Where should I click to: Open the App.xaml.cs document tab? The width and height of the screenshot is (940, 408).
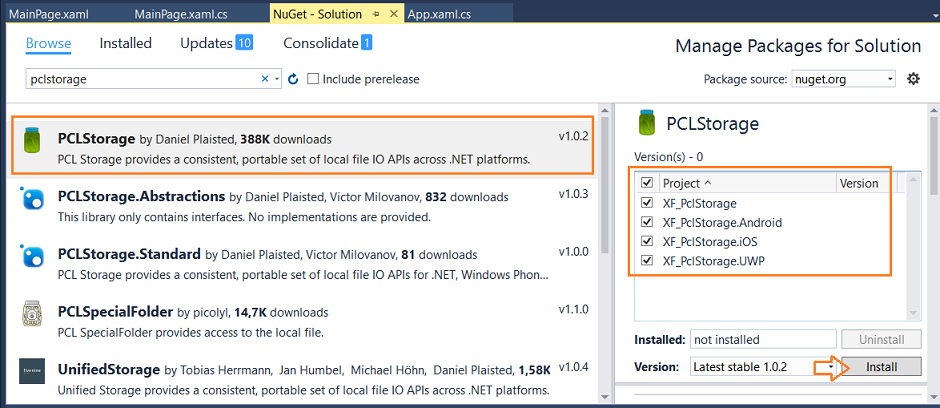[439, 14]
